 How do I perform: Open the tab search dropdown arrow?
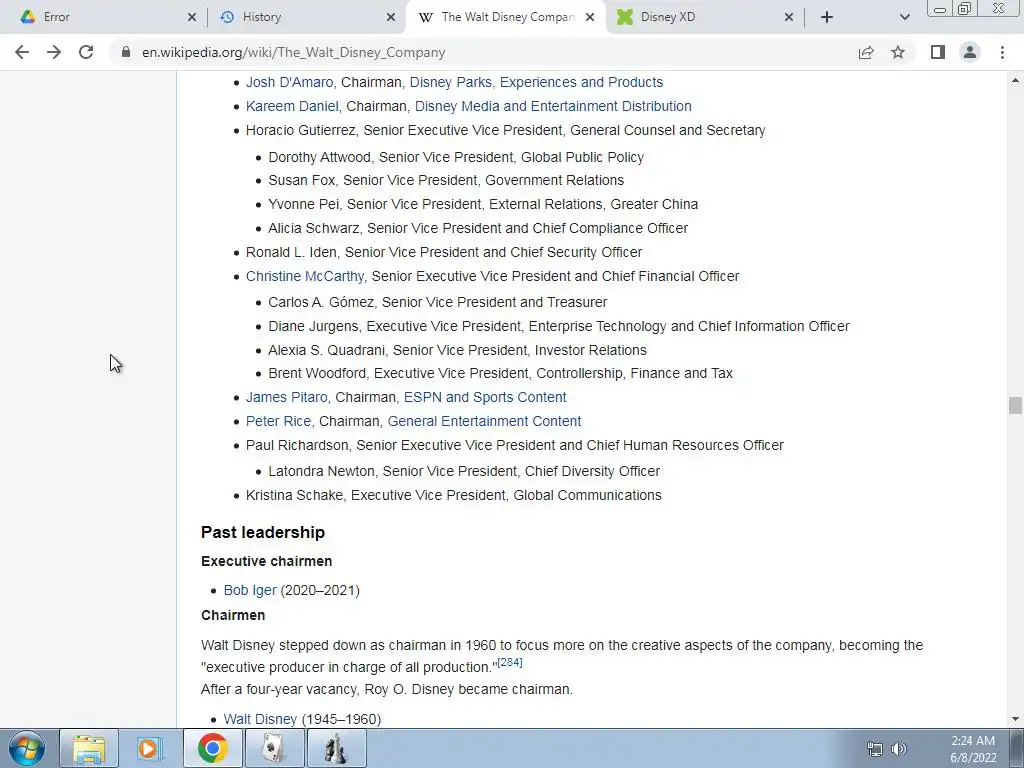(x=904, y=17)
